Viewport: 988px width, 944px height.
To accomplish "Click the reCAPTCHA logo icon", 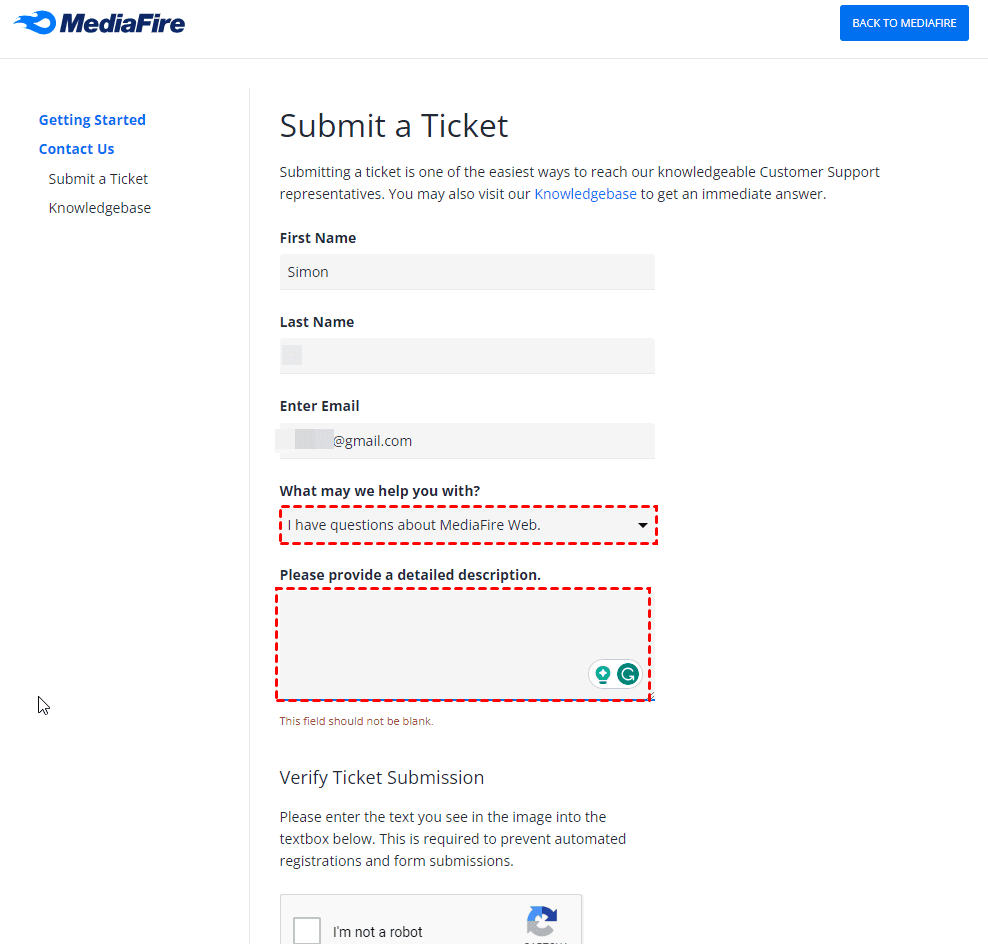I will (541, 922).
